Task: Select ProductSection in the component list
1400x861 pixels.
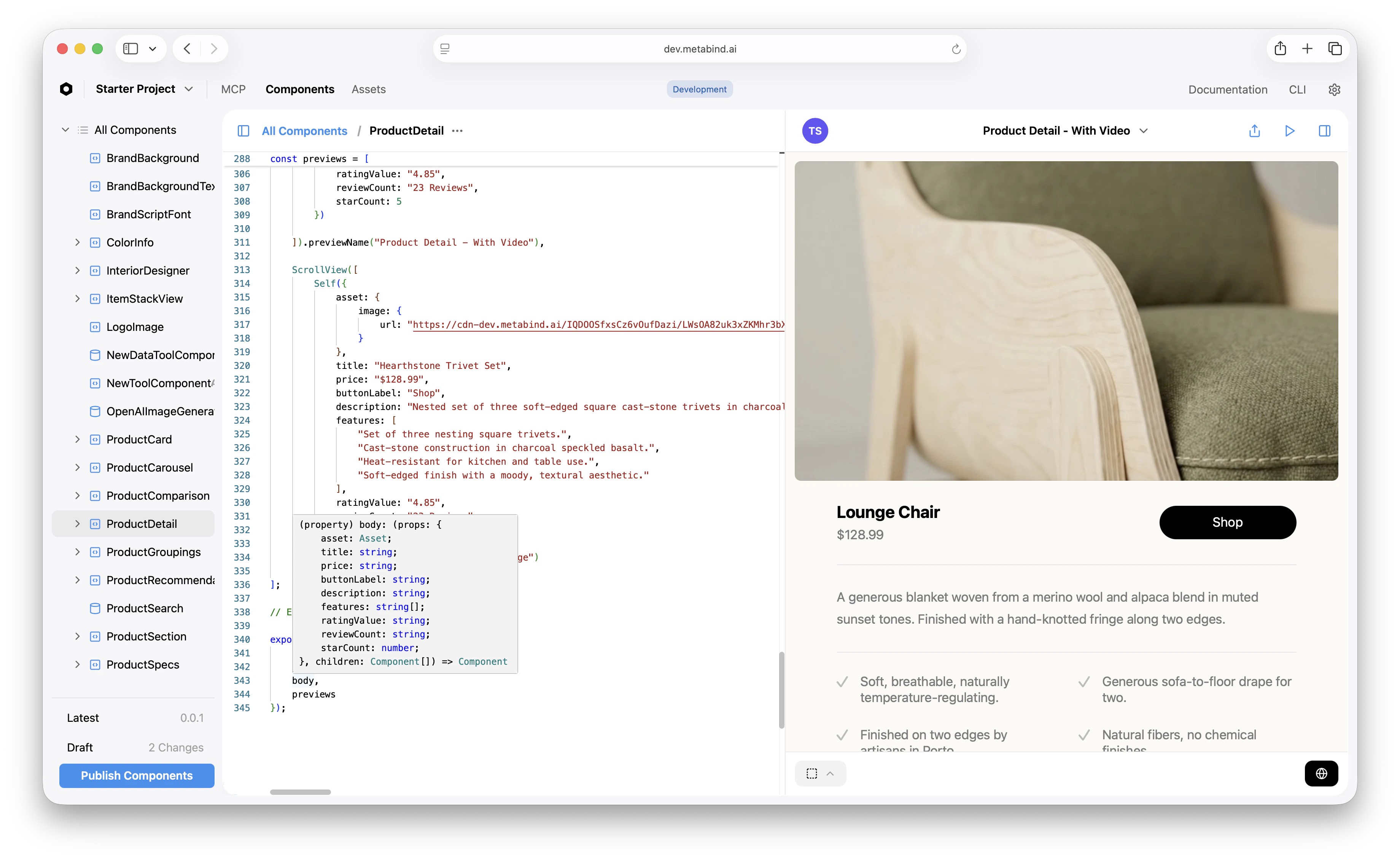Action: click(133, 637)
